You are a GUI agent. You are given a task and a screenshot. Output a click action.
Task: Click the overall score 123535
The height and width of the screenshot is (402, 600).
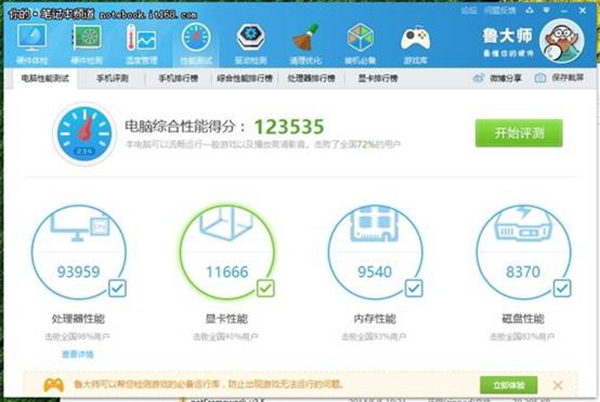point(289,127)
